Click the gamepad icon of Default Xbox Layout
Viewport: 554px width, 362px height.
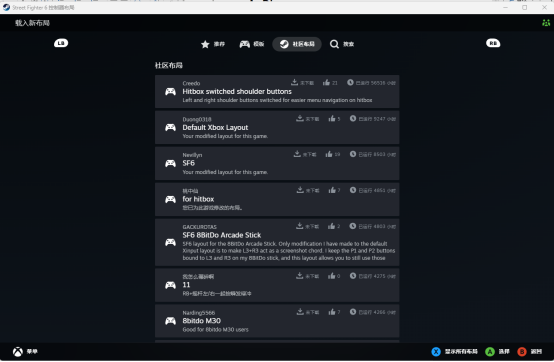pyautogui.click(x=170, y=127)
